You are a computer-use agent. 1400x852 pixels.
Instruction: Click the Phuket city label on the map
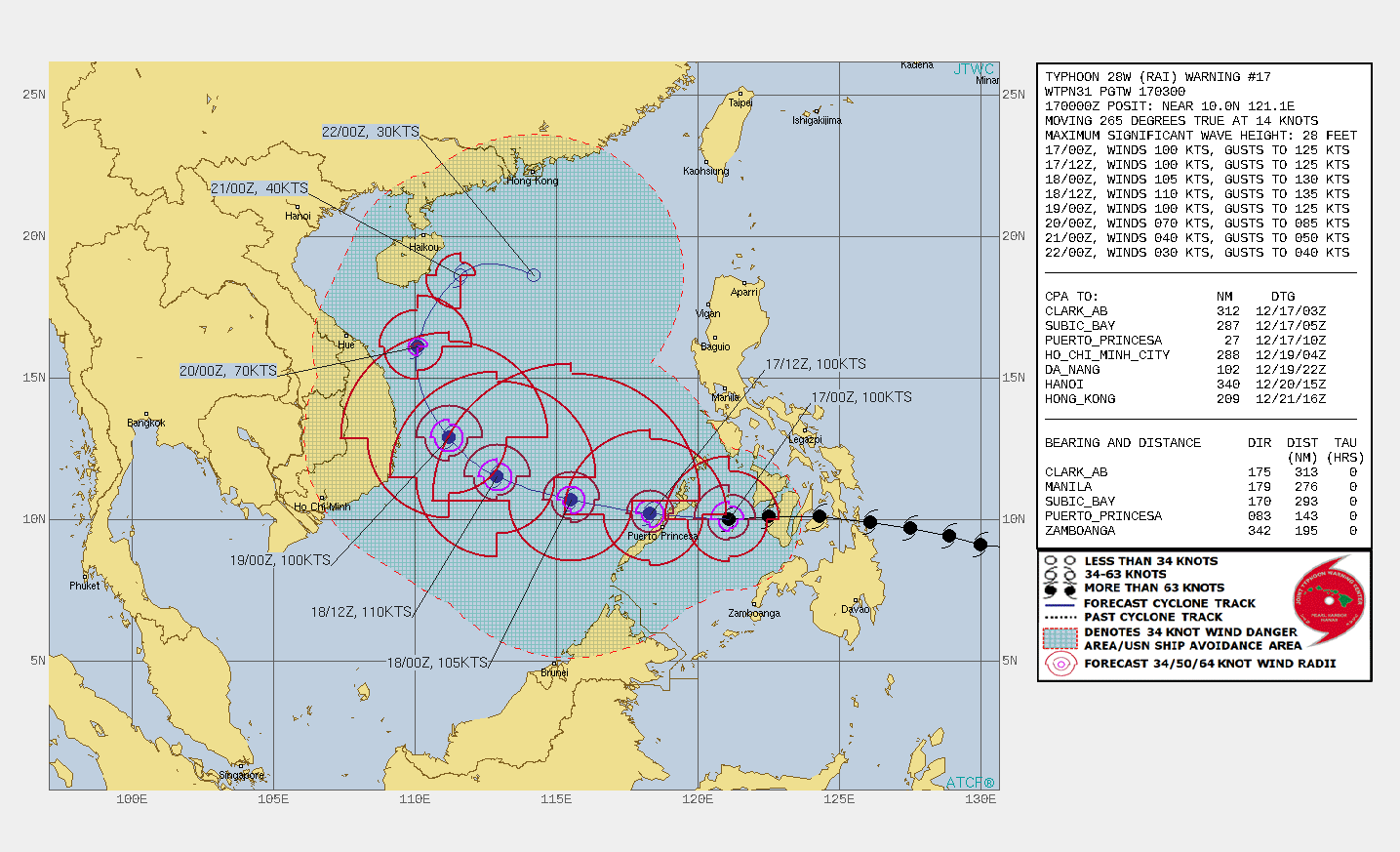85,586
